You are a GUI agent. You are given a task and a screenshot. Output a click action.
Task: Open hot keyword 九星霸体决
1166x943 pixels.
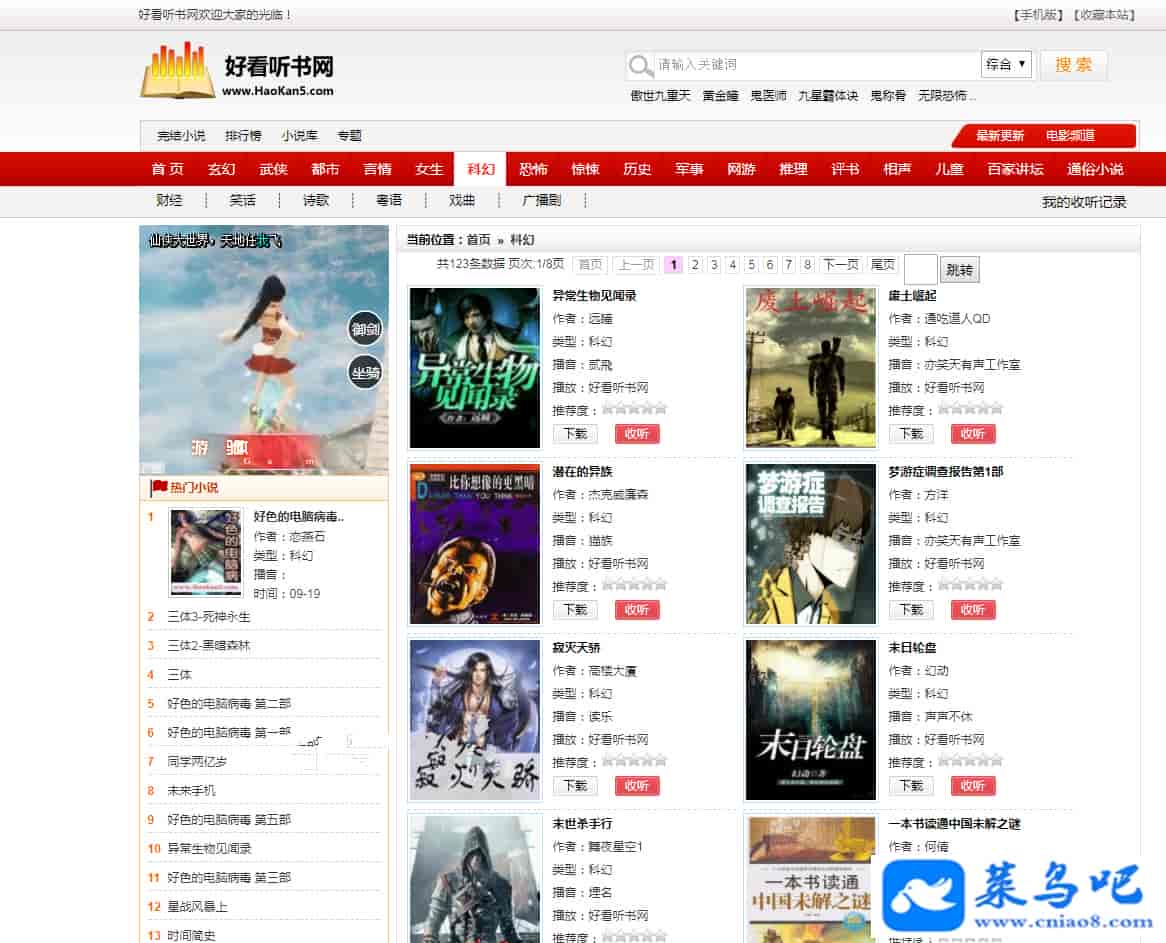pos(828,96)
